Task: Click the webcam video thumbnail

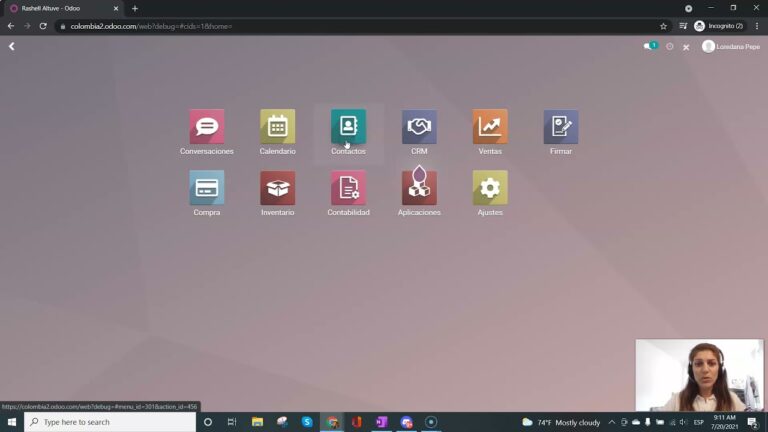Action: [x=699, y=375]
